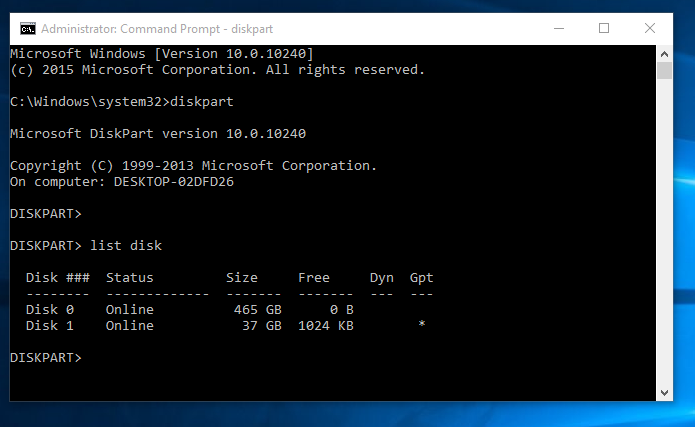Click the window title 'Administrator: Command Prompt - diskpart'
Image resolution: width=695 pixels, height=427 pixels.
157,29
